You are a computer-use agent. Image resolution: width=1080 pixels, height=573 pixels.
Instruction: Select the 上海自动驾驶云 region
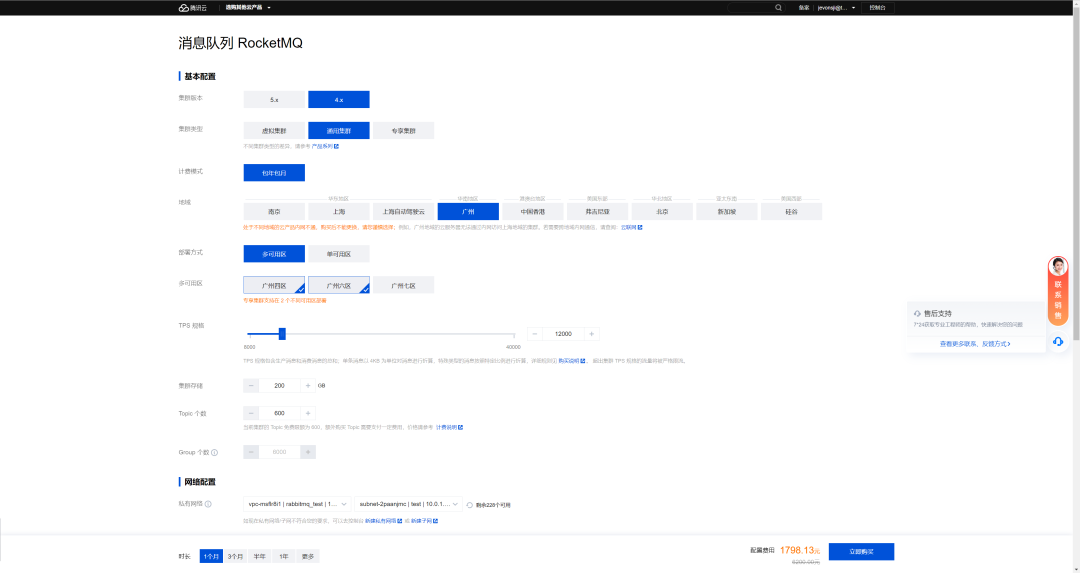point(404,211)
